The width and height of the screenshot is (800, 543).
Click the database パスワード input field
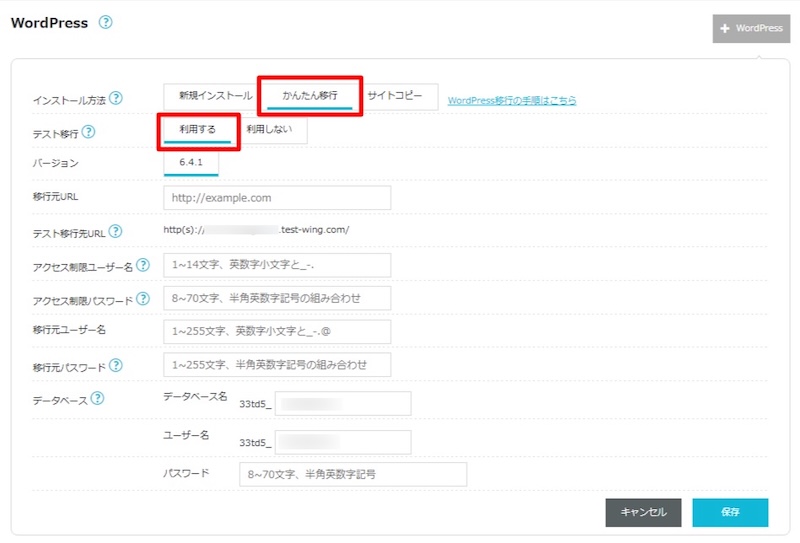[x=352, y=474]
